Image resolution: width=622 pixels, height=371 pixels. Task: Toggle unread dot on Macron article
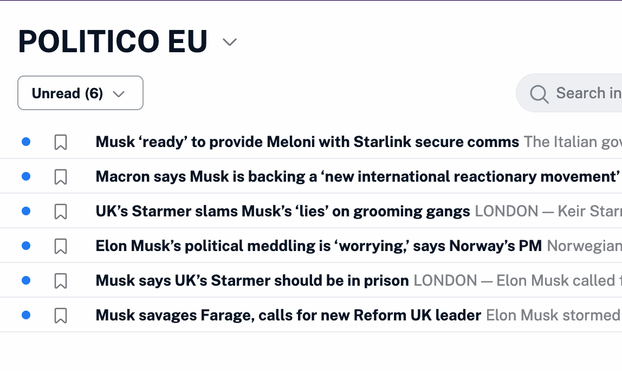26,176
